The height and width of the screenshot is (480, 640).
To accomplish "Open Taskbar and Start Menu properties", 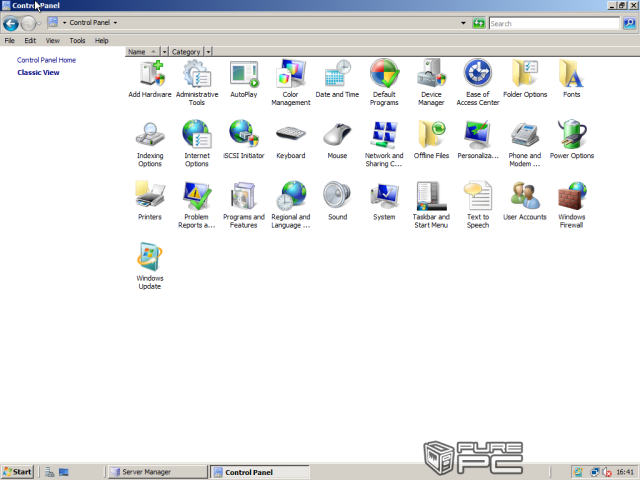I will point(431,205).
